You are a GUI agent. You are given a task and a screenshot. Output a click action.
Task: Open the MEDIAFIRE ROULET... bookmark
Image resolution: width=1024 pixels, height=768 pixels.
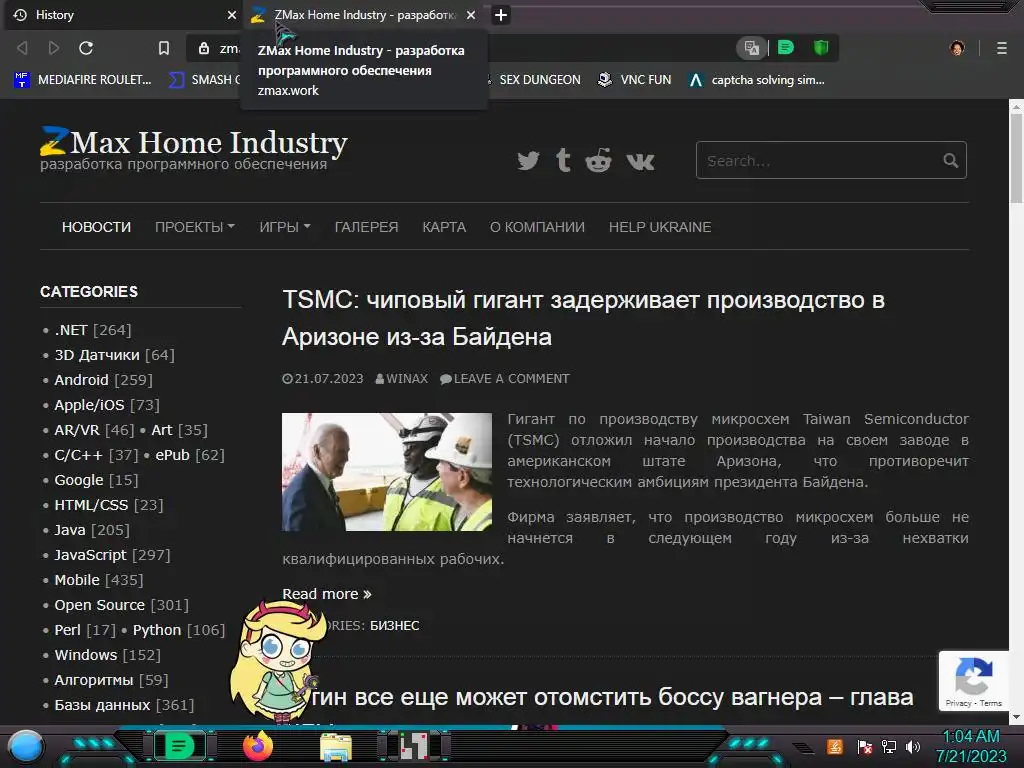point(82,80)
